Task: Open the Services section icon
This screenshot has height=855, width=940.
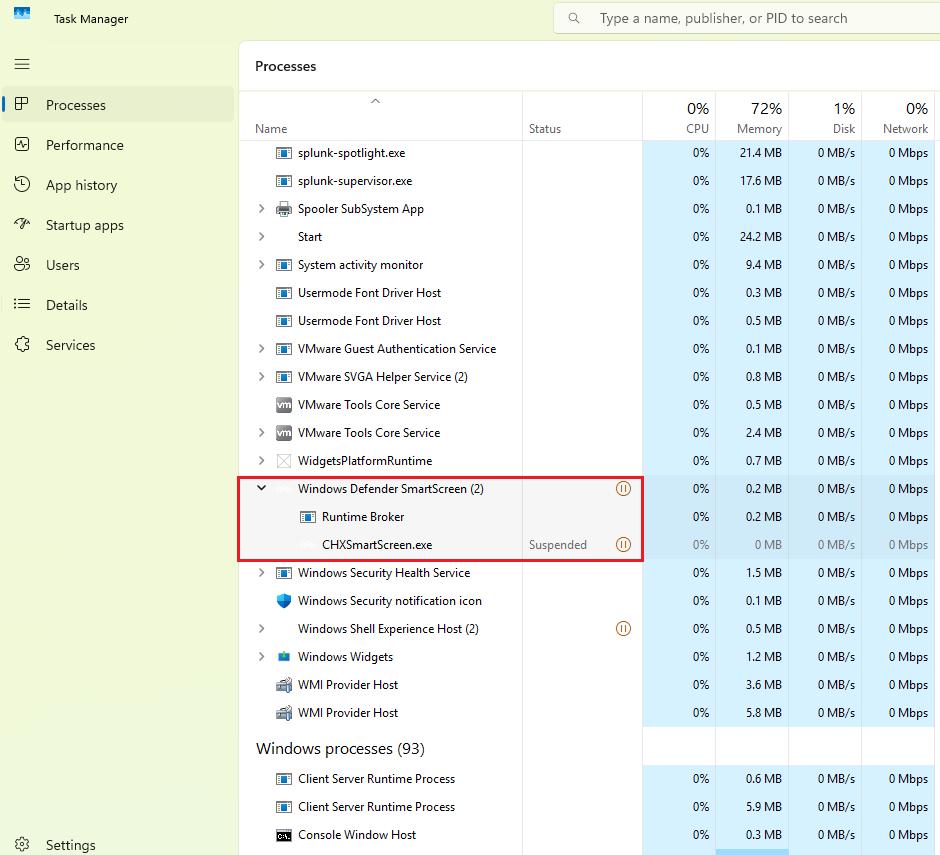Action: pyautogui.click(x=22, y=345)
